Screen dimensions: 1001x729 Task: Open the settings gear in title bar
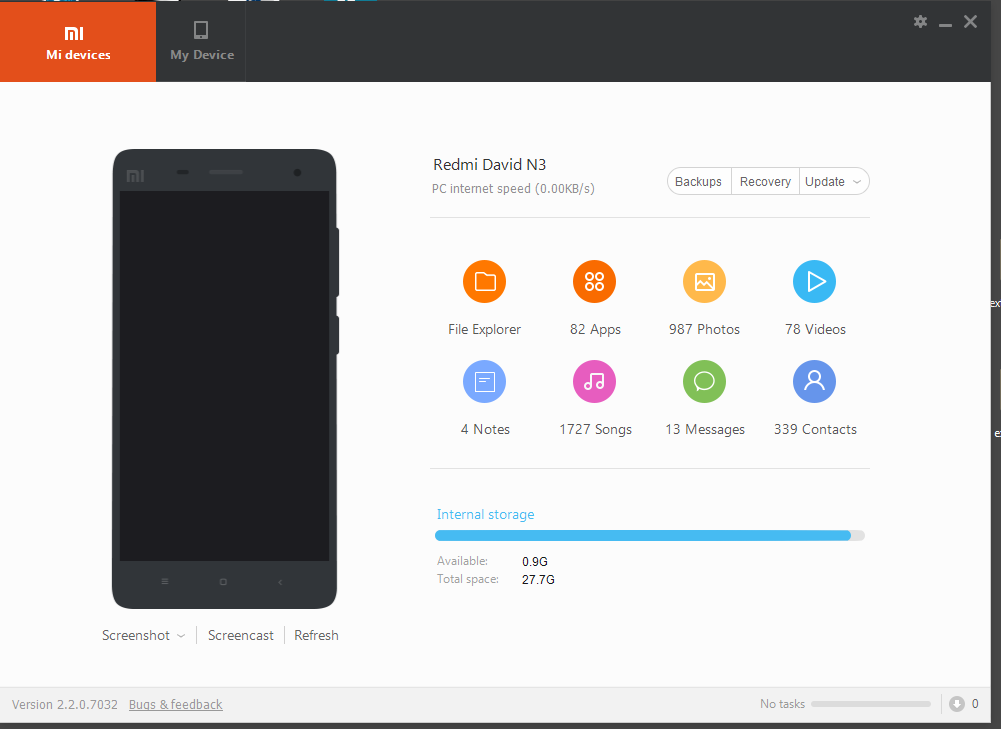920,22
